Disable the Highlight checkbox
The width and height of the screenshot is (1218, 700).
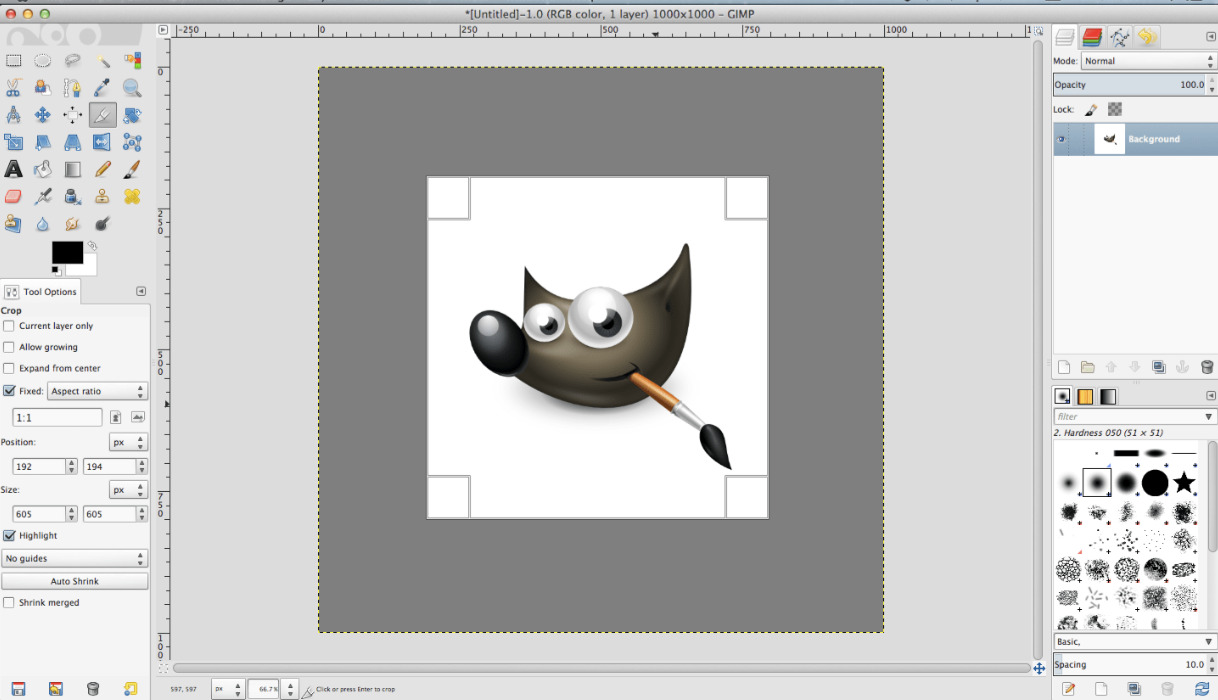[x=9, y=535]
